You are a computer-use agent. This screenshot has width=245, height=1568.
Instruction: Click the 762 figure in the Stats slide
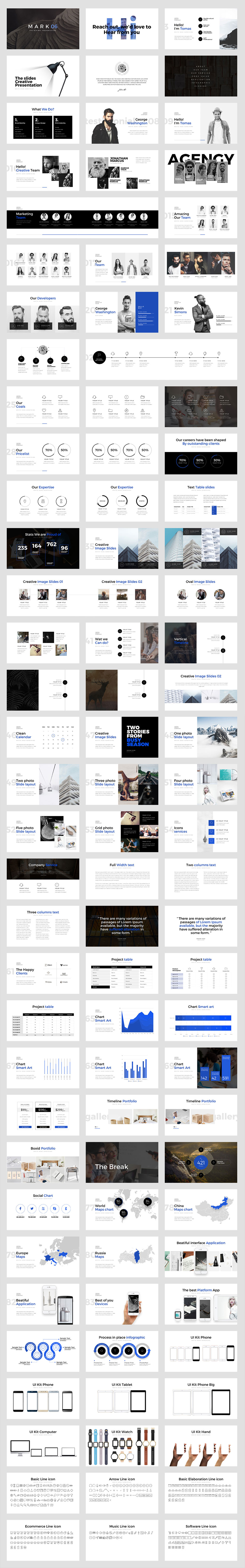pyautogui.click(x=51, y=545)
